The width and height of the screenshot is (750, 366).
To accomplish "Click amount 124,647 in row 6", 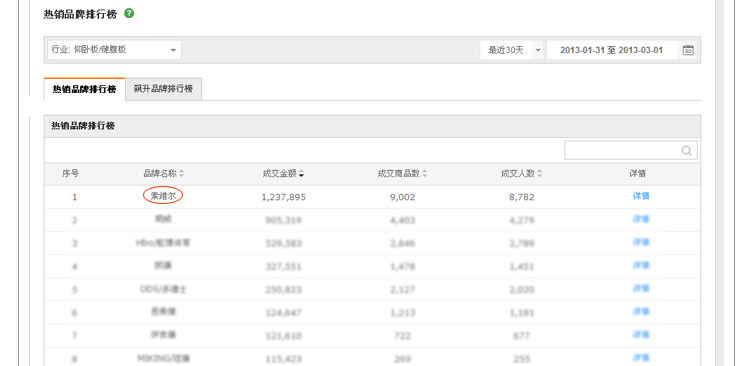I will [284, 313].
